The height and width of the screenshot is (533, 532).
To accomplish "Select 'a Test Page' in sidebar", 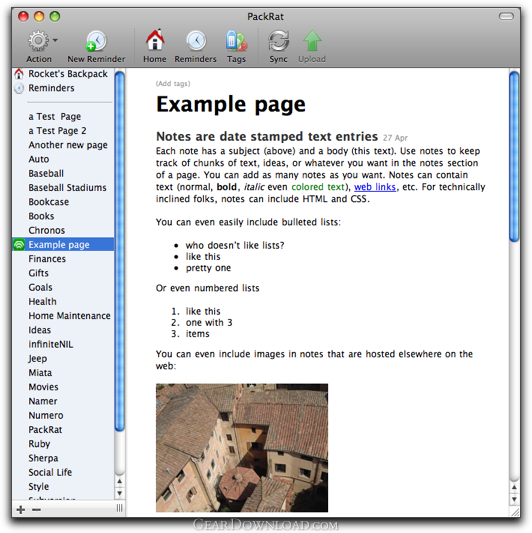I will click(x=54, y=117).
